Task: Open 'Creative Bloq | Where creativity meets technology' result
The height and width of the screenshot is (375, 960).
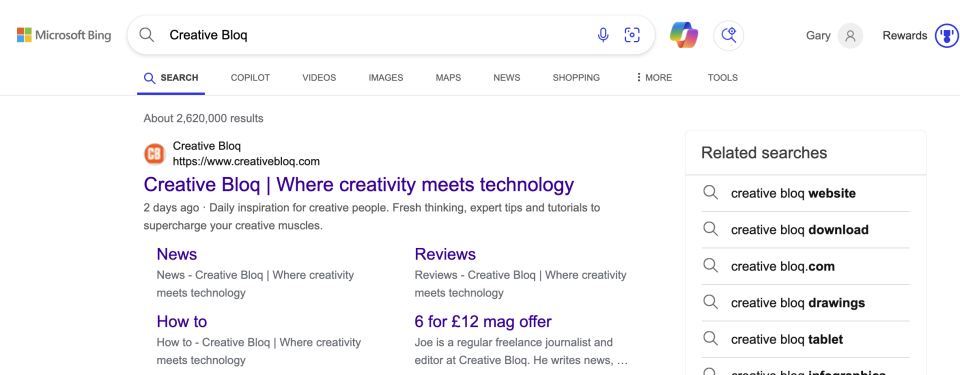Action: 359,184
